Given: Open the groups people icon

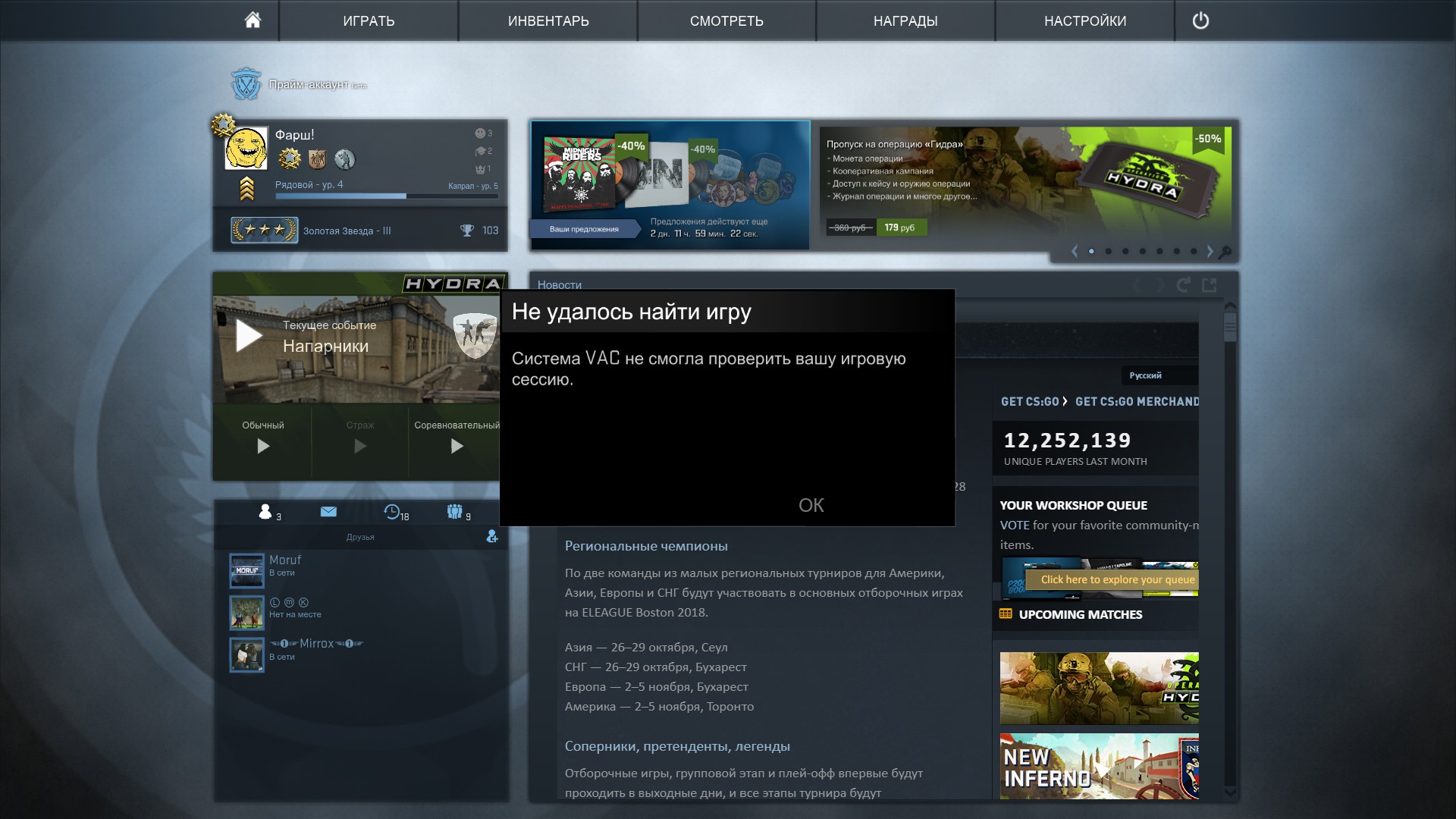Looking at the screenshot, I should [x=454, y=512].
